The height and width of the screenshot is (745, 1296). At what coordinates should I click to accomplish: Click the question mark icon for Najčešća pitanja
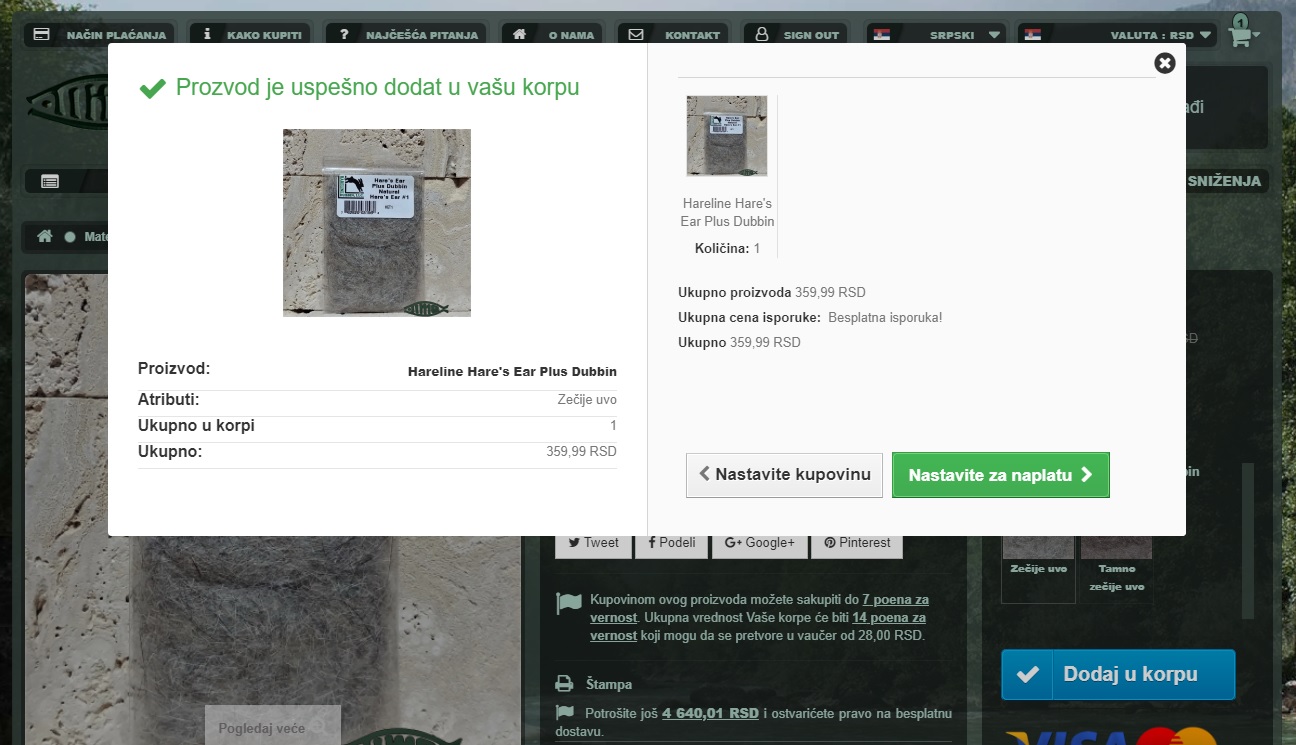[344, 34]
